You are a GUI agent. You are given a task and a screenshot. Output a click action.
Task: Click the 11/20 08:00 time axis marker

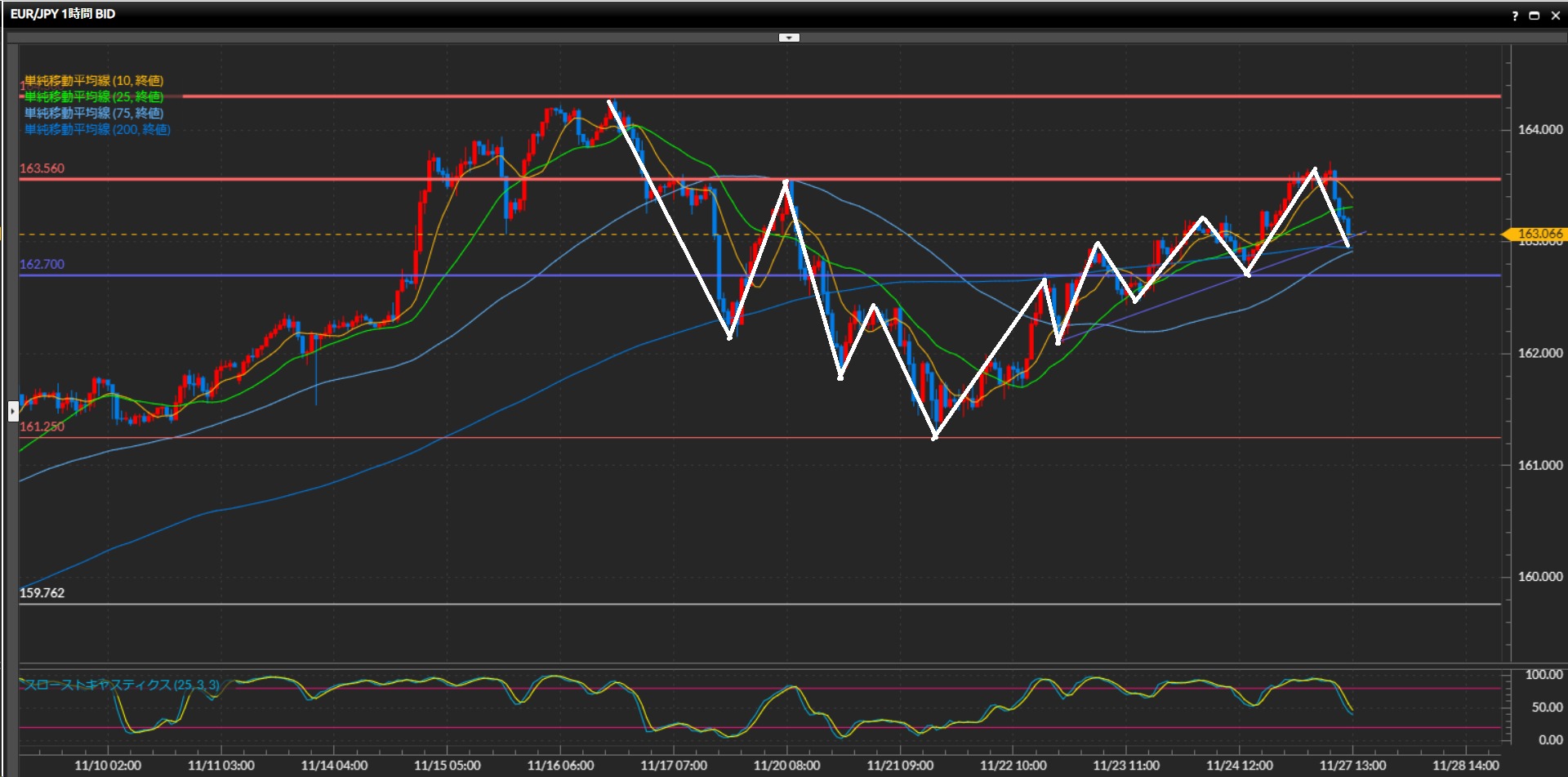click(786, 766)
